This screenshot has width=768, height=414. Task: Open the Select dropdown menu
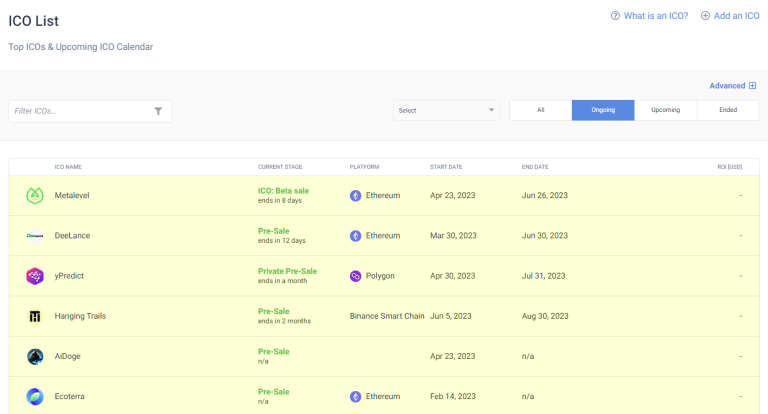coord(447,111)
